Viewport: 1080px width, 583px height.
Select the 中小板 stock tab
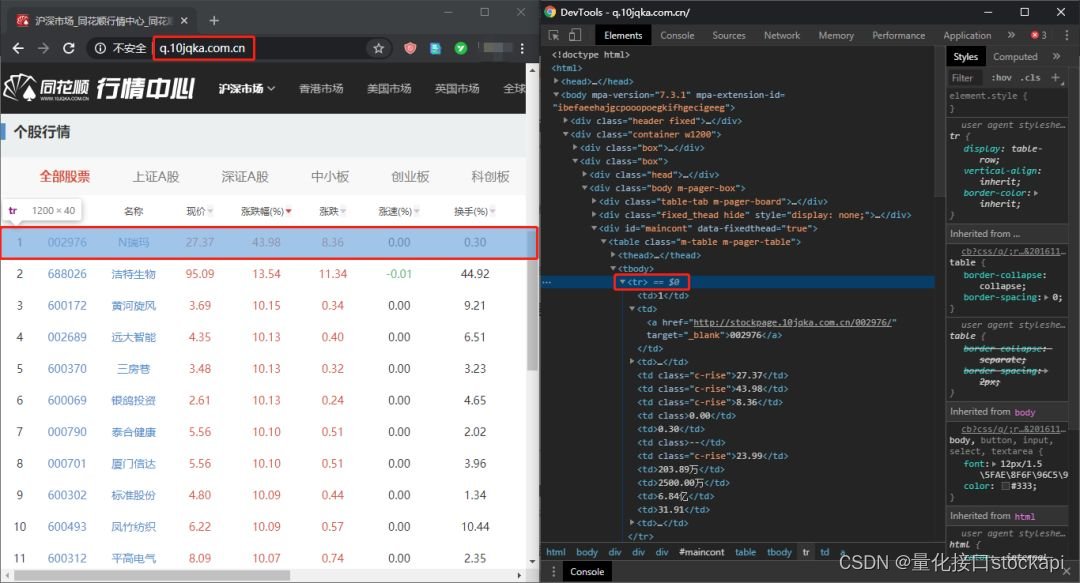coord(330,176)
